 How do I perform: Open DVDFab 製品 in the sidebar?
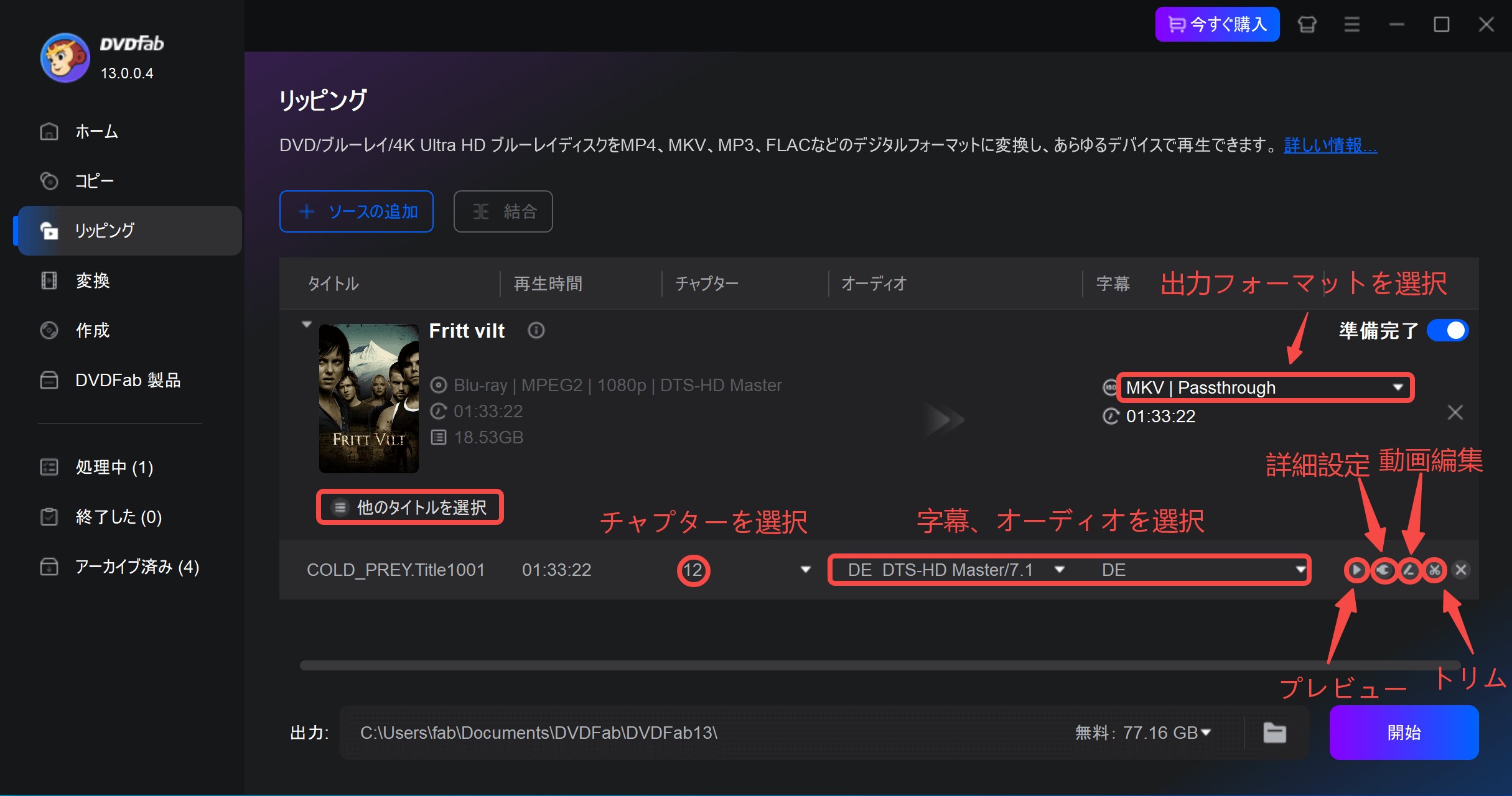pos(129,380)
